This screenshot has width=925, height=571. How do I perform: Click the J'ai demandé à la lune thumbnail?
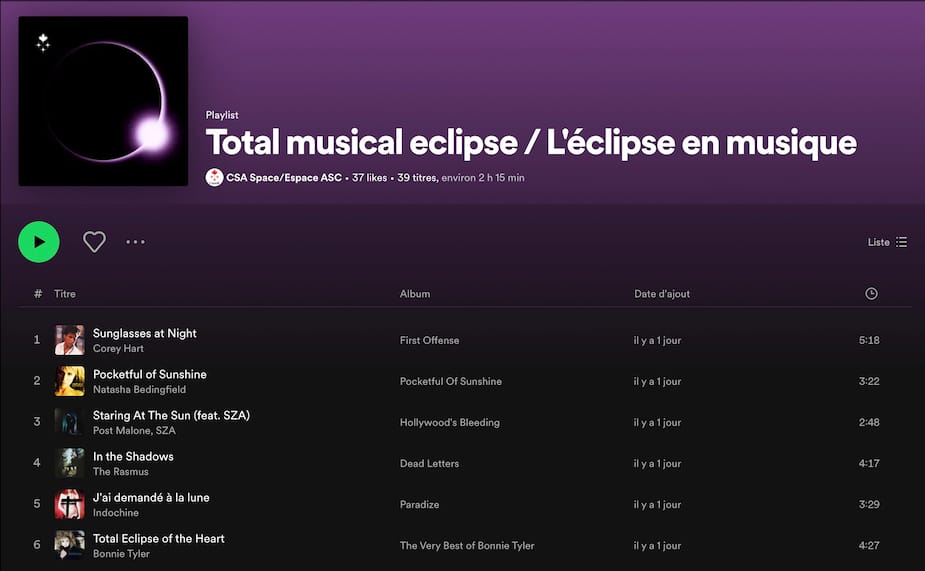pos(70,504)
